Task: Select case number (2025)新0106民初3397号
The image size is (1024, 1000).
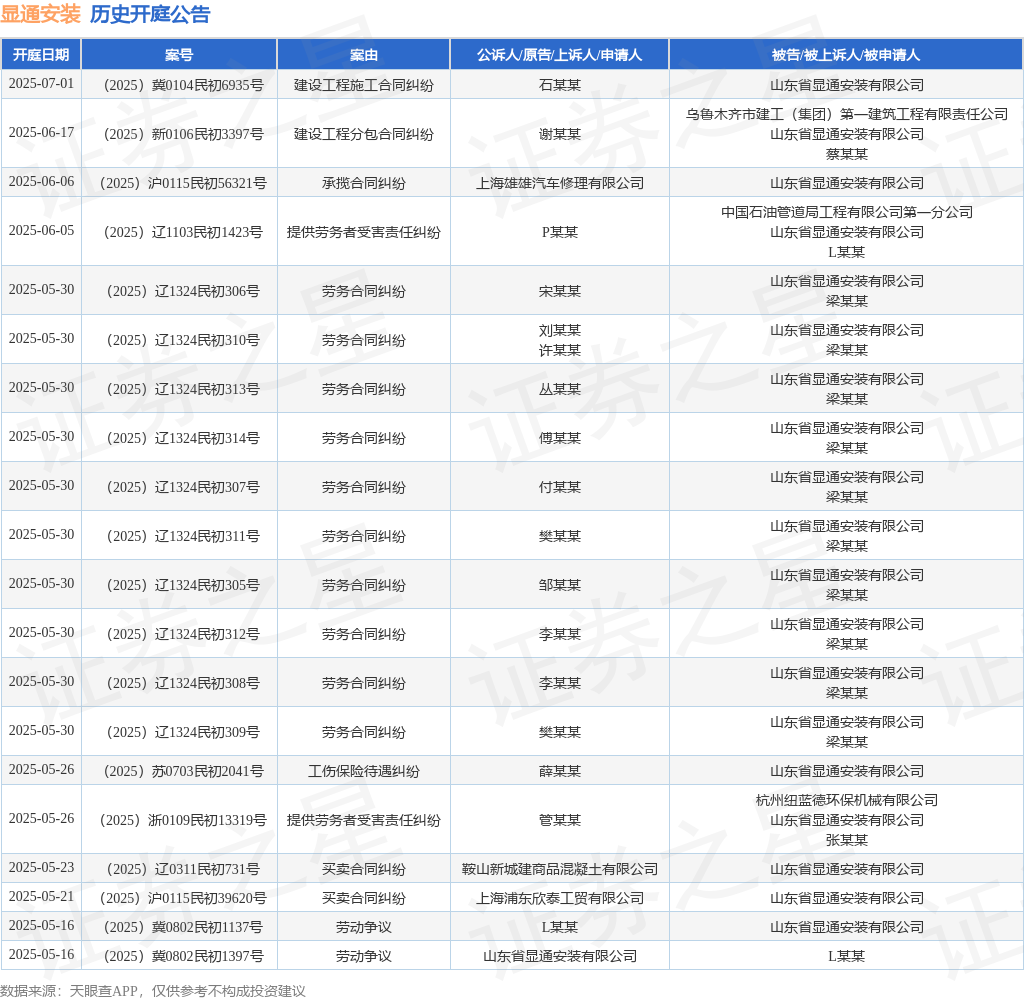Action: [183, 134]
